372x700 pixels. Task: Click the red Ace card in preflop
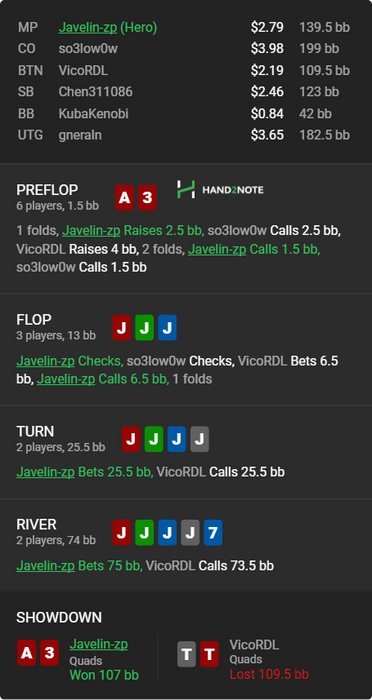pos(125,198)
